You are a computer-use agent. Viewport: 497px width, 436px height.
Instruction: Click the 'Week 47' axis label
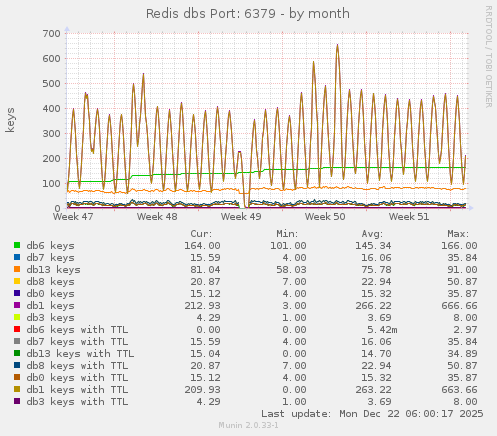(73, 217)
